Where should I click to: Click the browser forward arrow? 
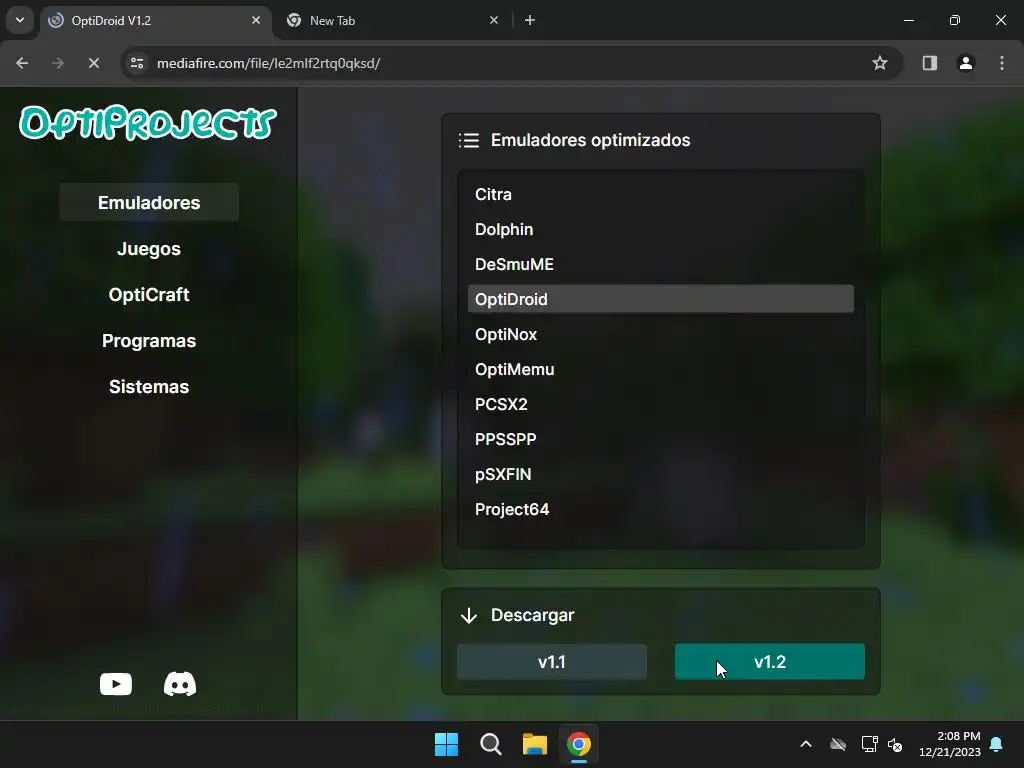(58, 63)
